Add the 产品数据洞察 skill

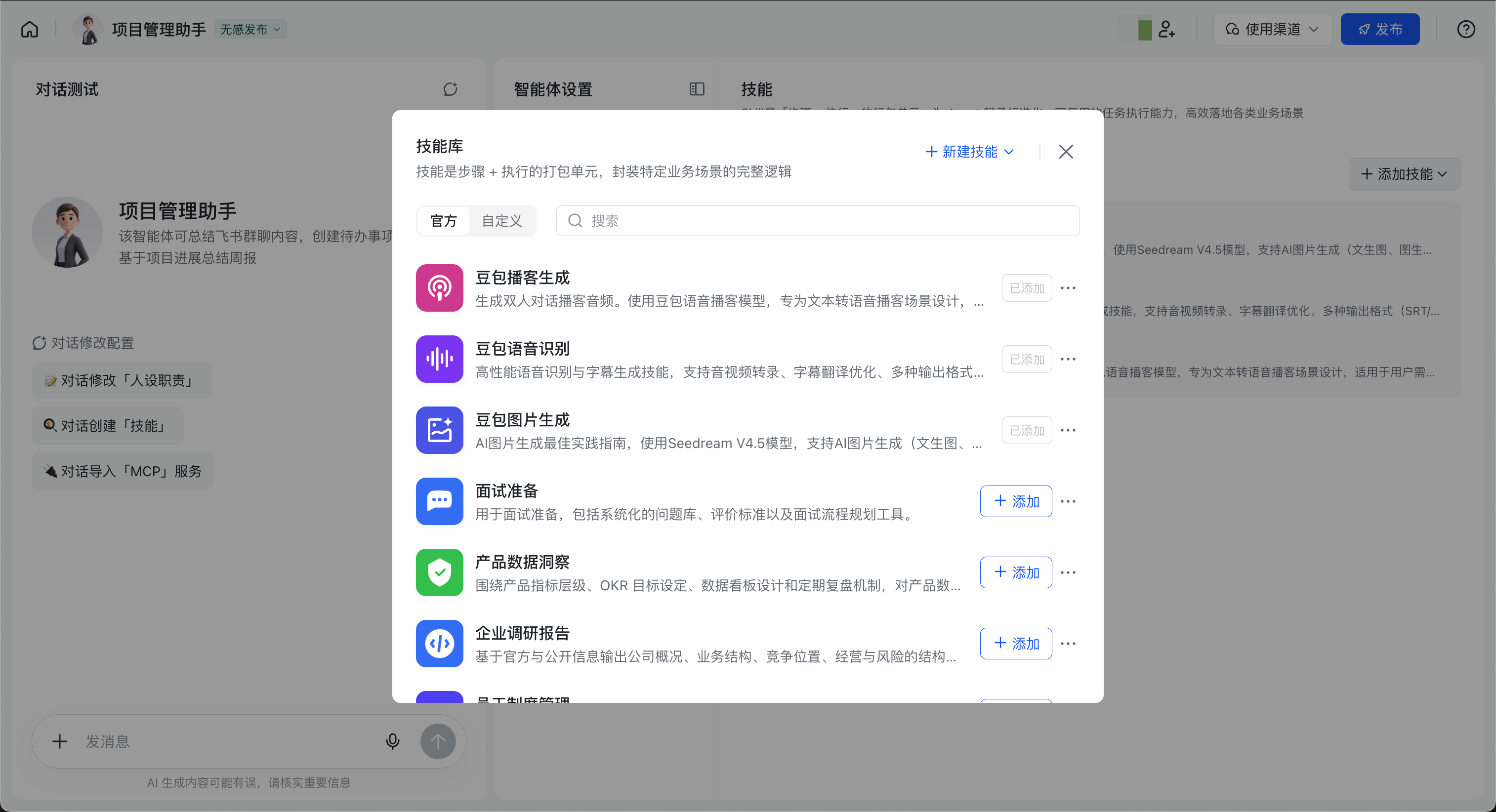tap(1015, 572)
